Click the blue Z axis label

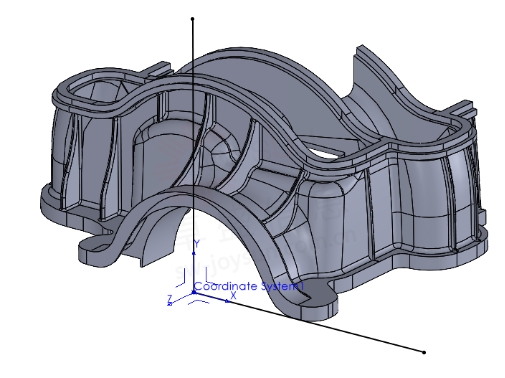(x=169, y=299)
